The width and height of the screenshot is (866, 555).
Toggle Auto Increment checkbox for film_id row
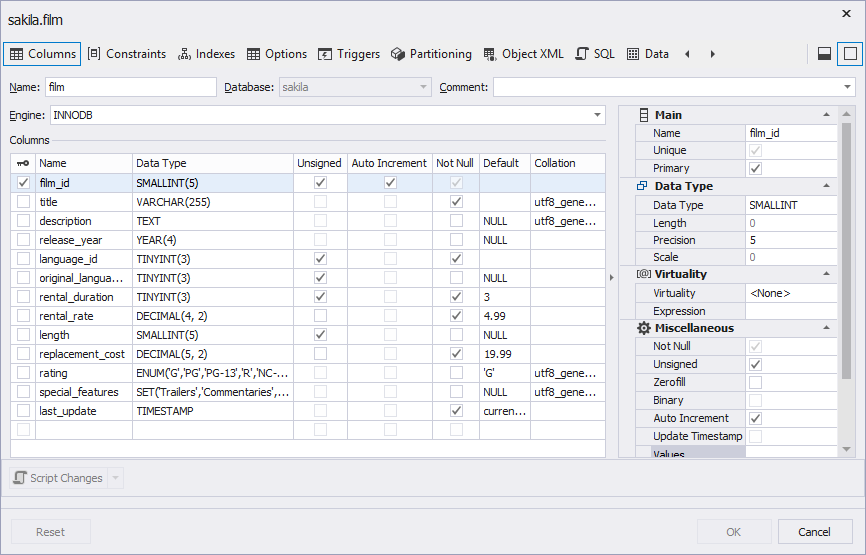pos(390,183)
